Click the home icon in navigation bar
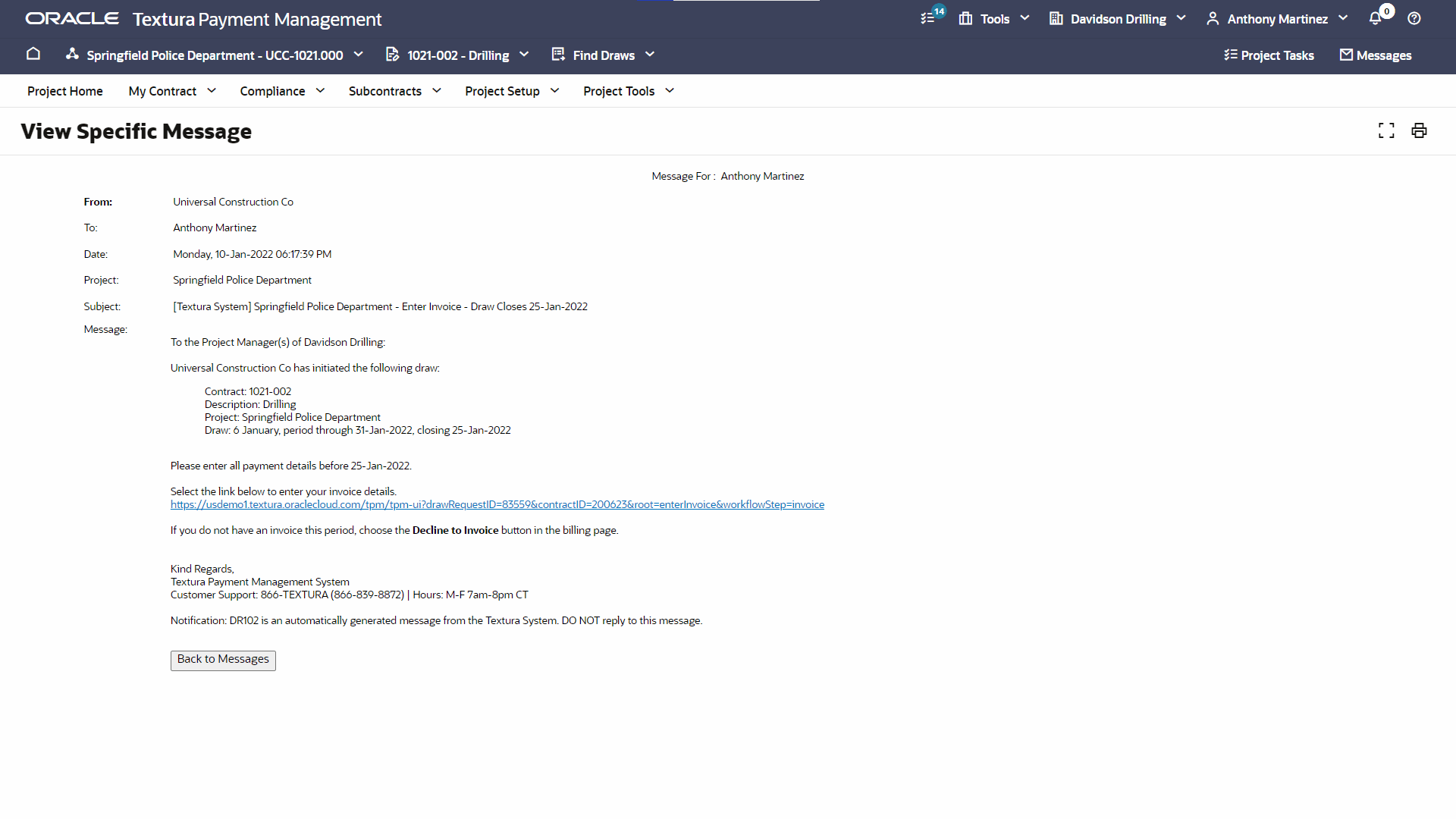Screen dimensions: 1456x819 click(x=33, y=54)
